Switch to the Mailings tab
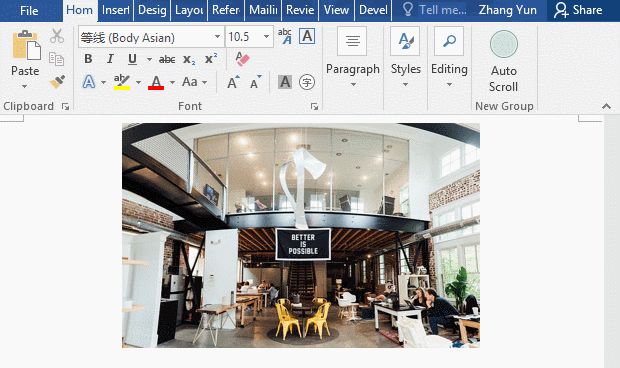The width and height of the screenshot is (620, 368). (263, 10)
